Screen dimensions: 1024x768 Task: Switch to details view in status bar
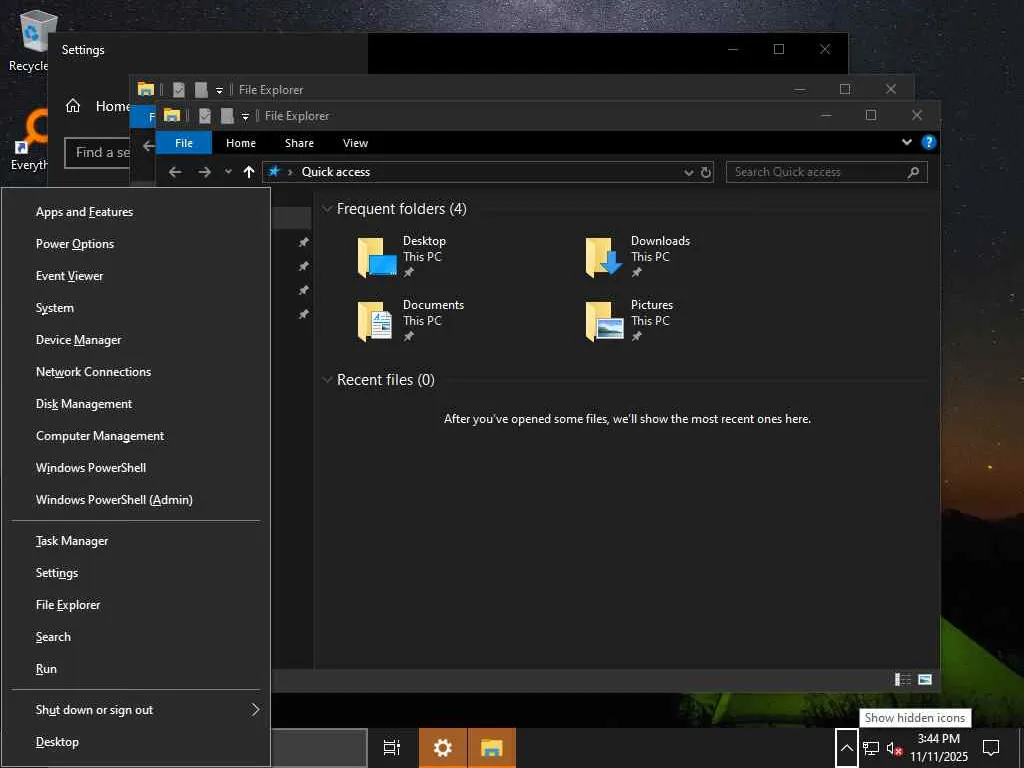click(903, 680)
